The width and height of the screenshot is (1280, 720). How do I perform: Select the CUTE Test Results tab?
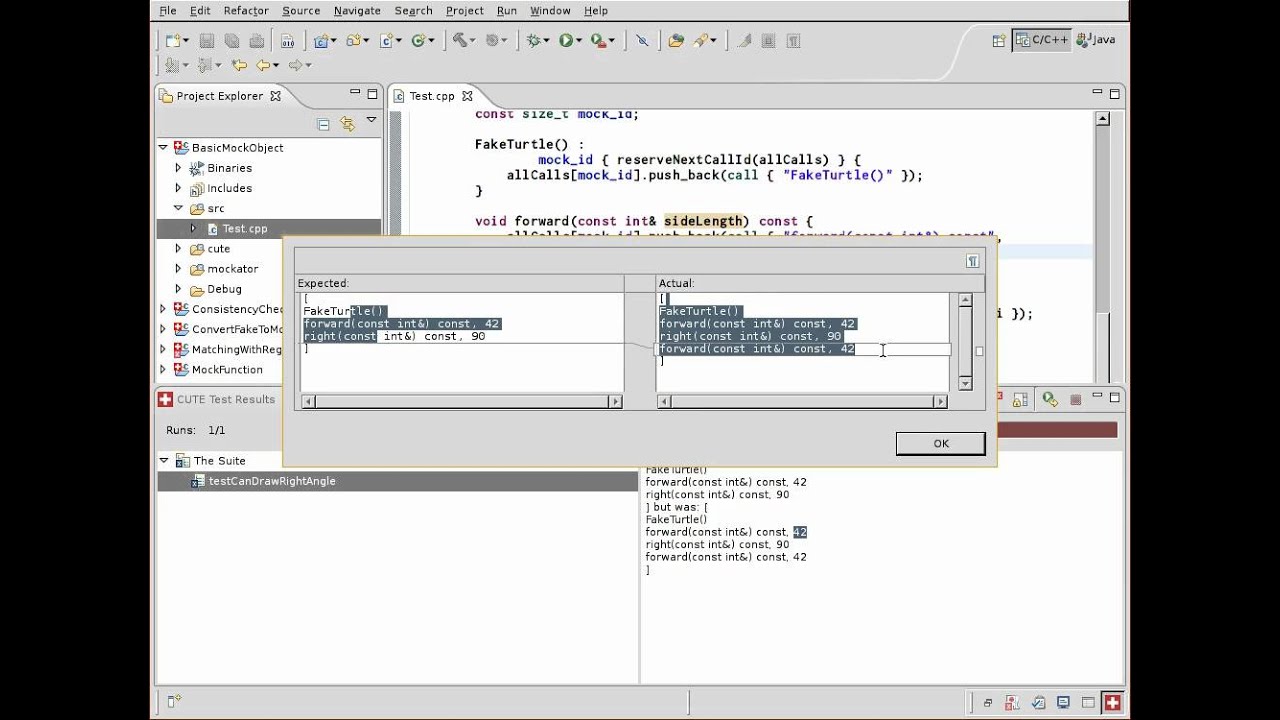225,399
